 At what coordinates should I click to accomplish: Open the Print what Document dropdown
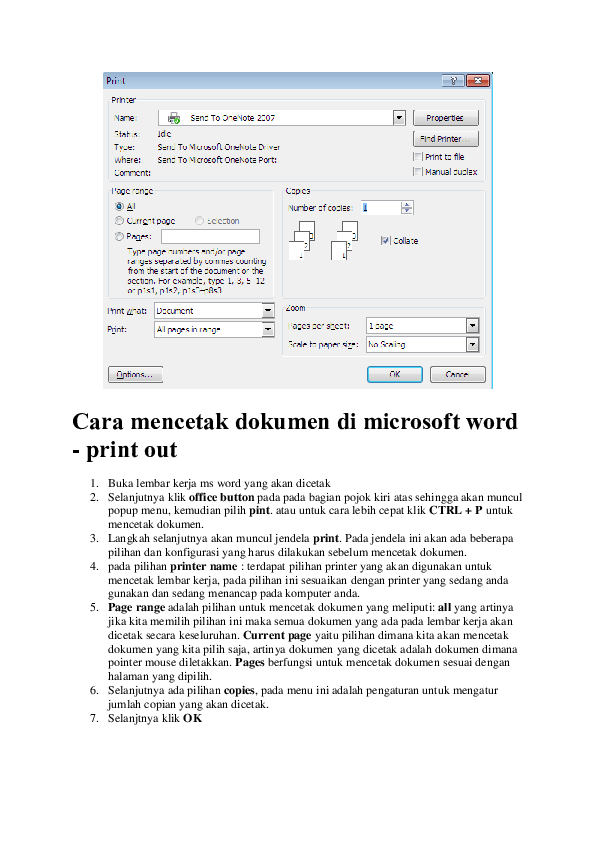coord(269,310)
